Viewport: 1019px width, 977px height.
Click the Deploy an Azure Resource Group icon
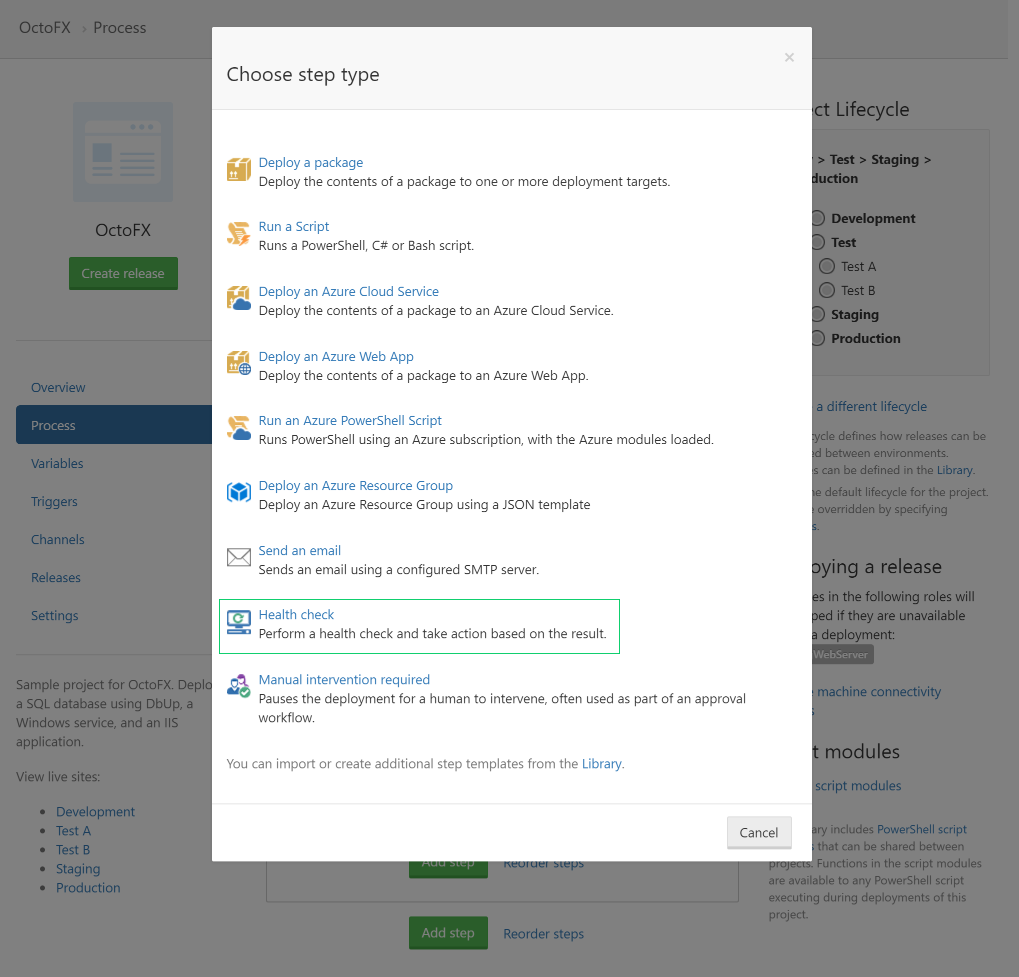[238, 492]
